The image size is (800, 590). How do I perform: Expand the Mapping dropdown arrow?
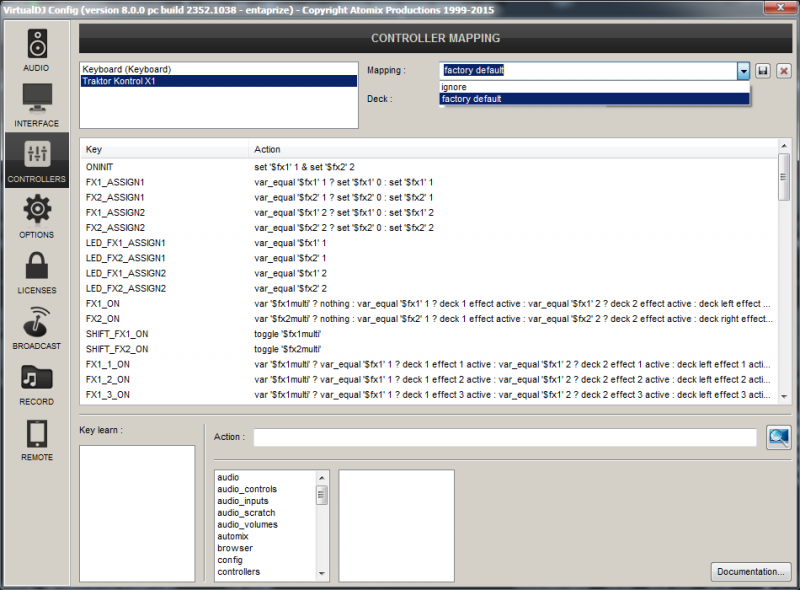743,70
